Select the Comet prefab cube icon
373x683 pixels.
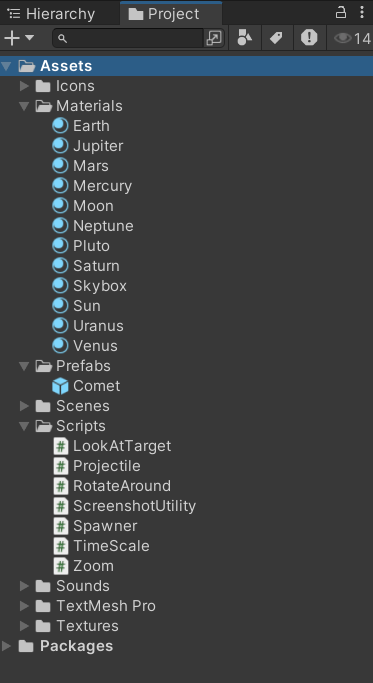(x=60, y=386)
